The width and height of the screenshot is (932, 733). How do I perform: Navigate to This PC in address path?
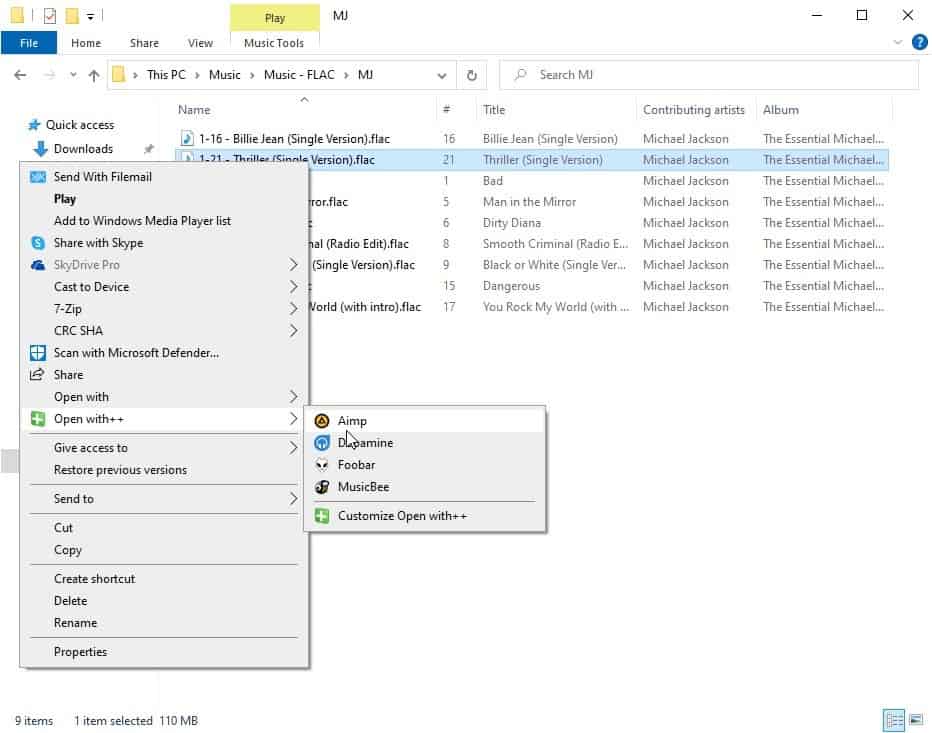pos(166,75)
